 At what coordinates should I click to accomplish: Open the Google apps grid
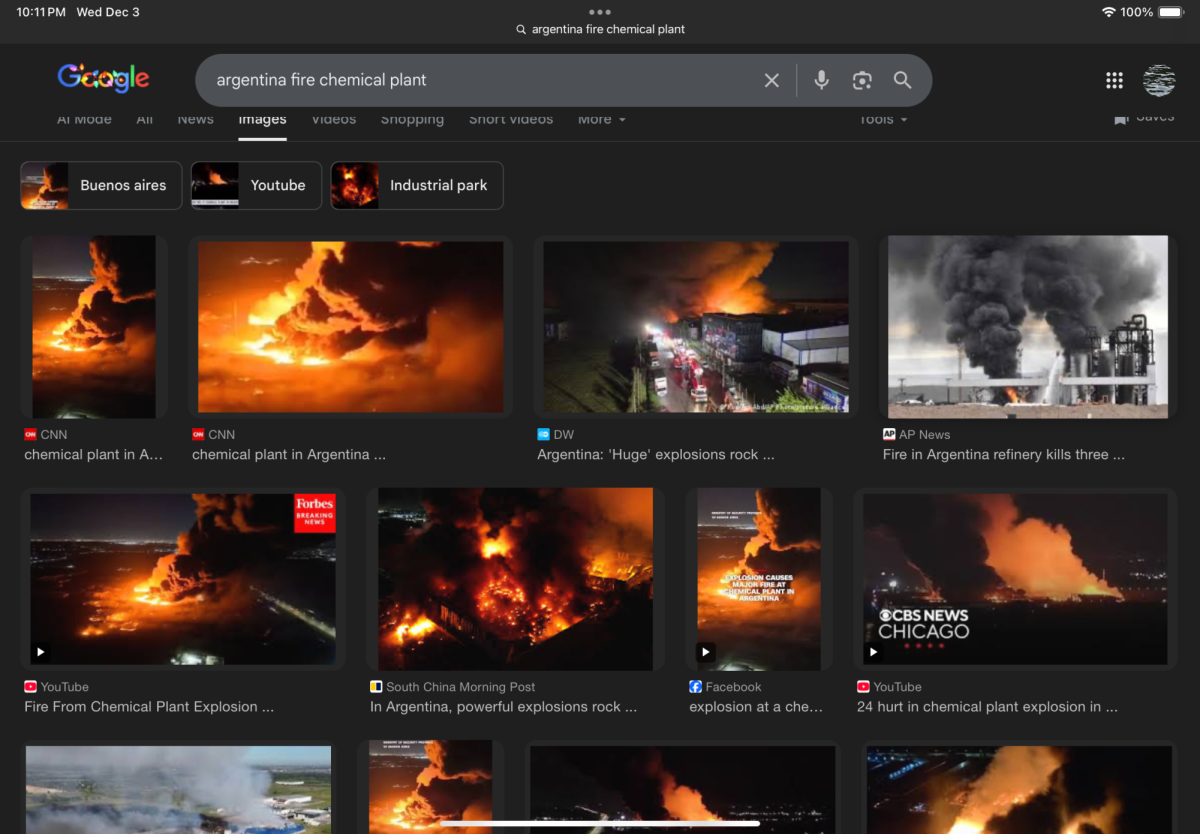pyautogui.click(x=1114, y=80)
